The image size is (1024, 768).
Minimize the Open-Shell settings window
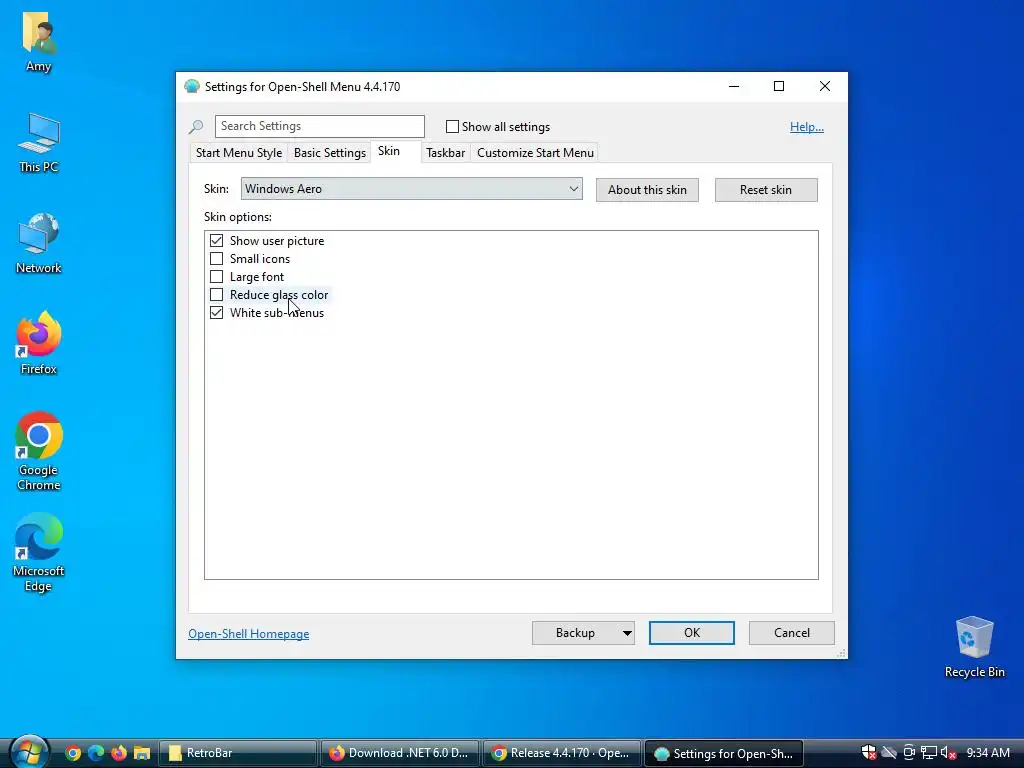click(x=734, y=86)
